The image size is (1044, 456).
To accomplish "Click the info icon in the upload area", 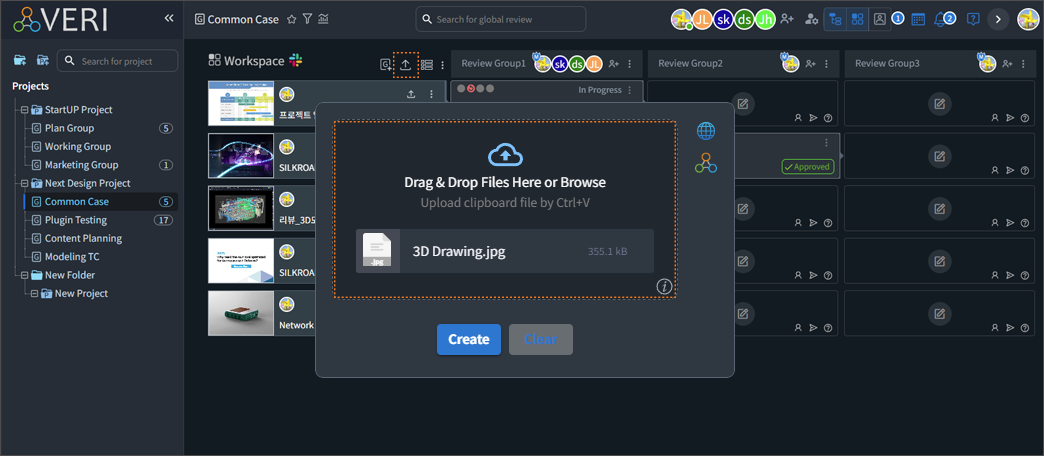I will click(x=662, y=287).
